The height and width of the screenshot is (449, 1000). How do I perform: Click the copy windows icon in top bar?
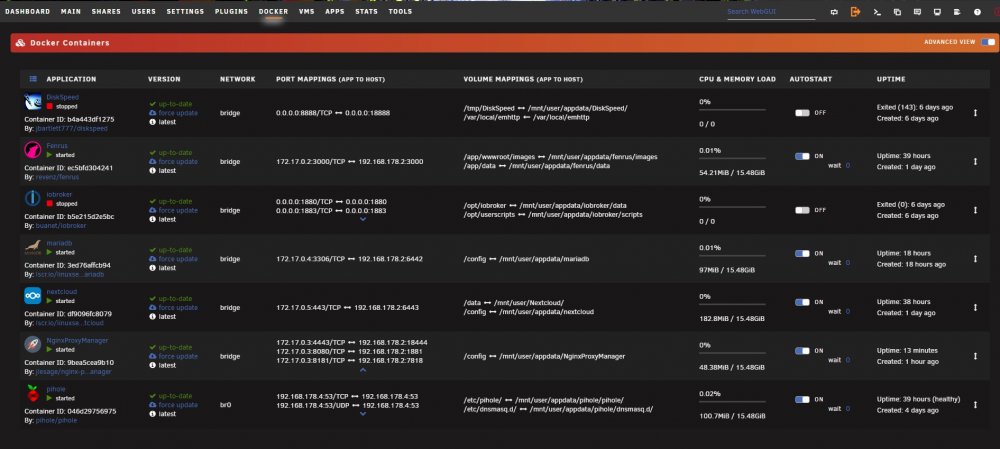pos(897,11)
